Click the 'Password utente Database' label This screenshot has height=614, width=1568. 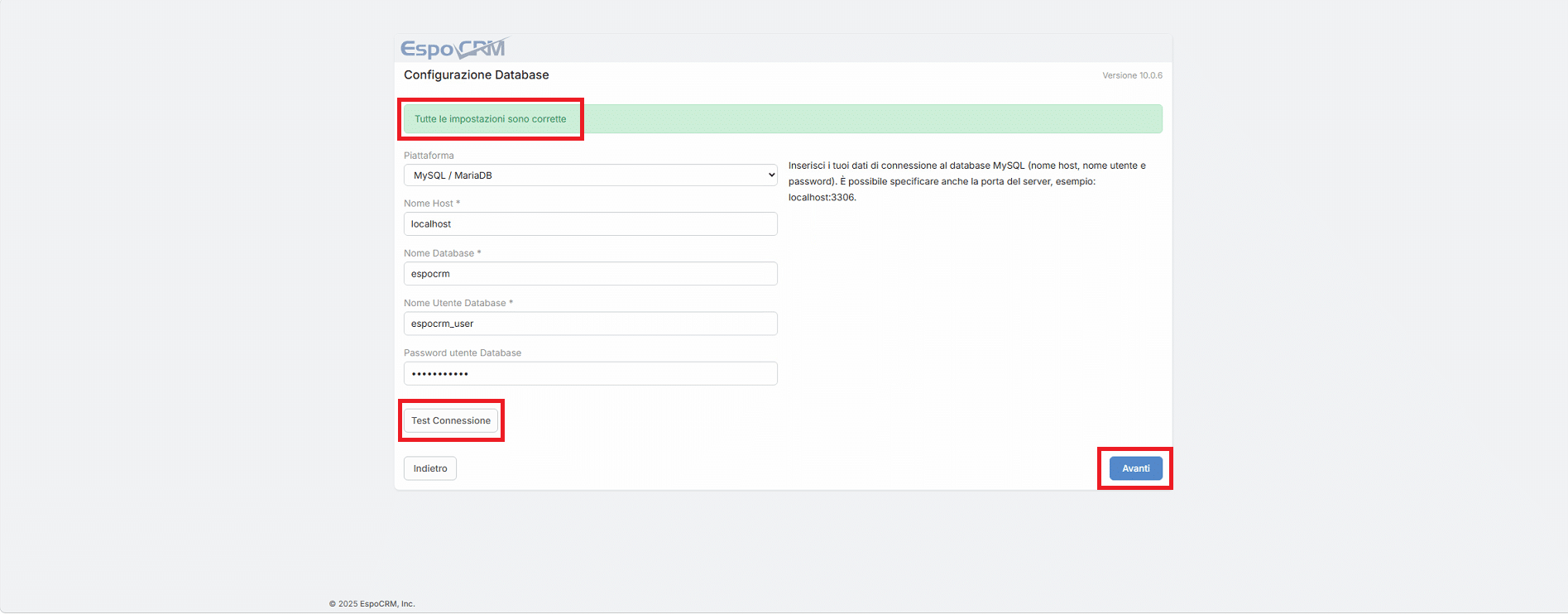[x=463, y=353]
